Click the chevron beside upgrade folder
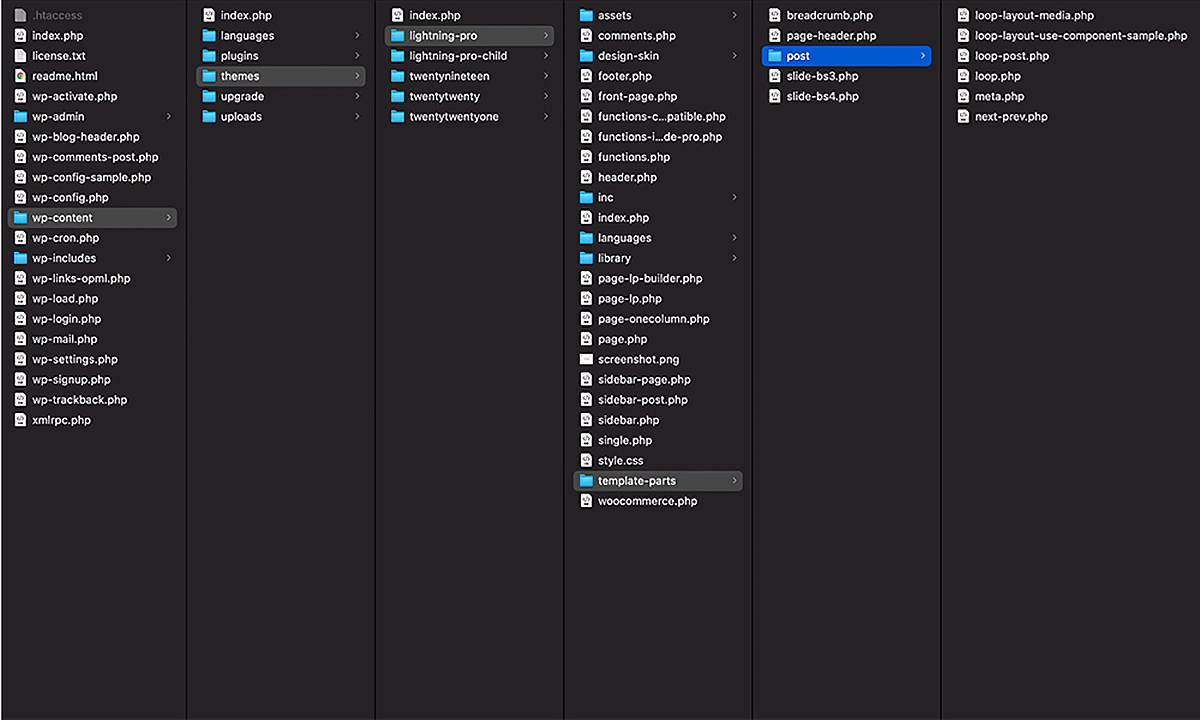The image size is (1200, 720). (x=357, y=96)
